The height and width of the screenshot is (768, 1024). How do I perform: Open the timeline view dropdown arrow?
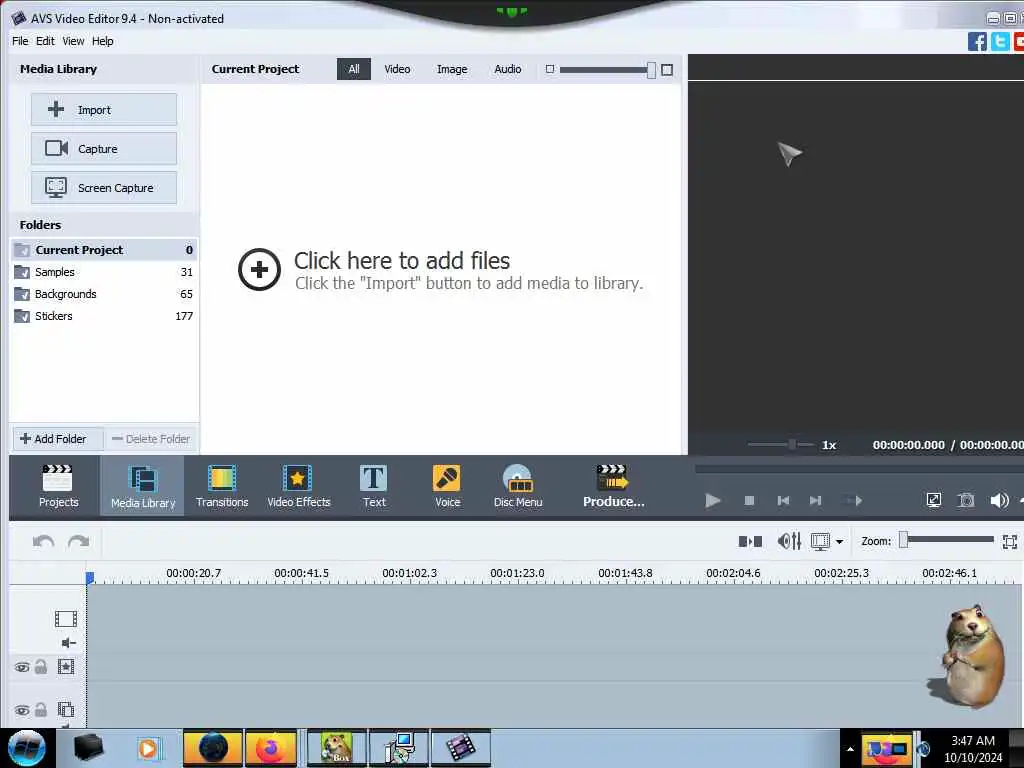839,541
